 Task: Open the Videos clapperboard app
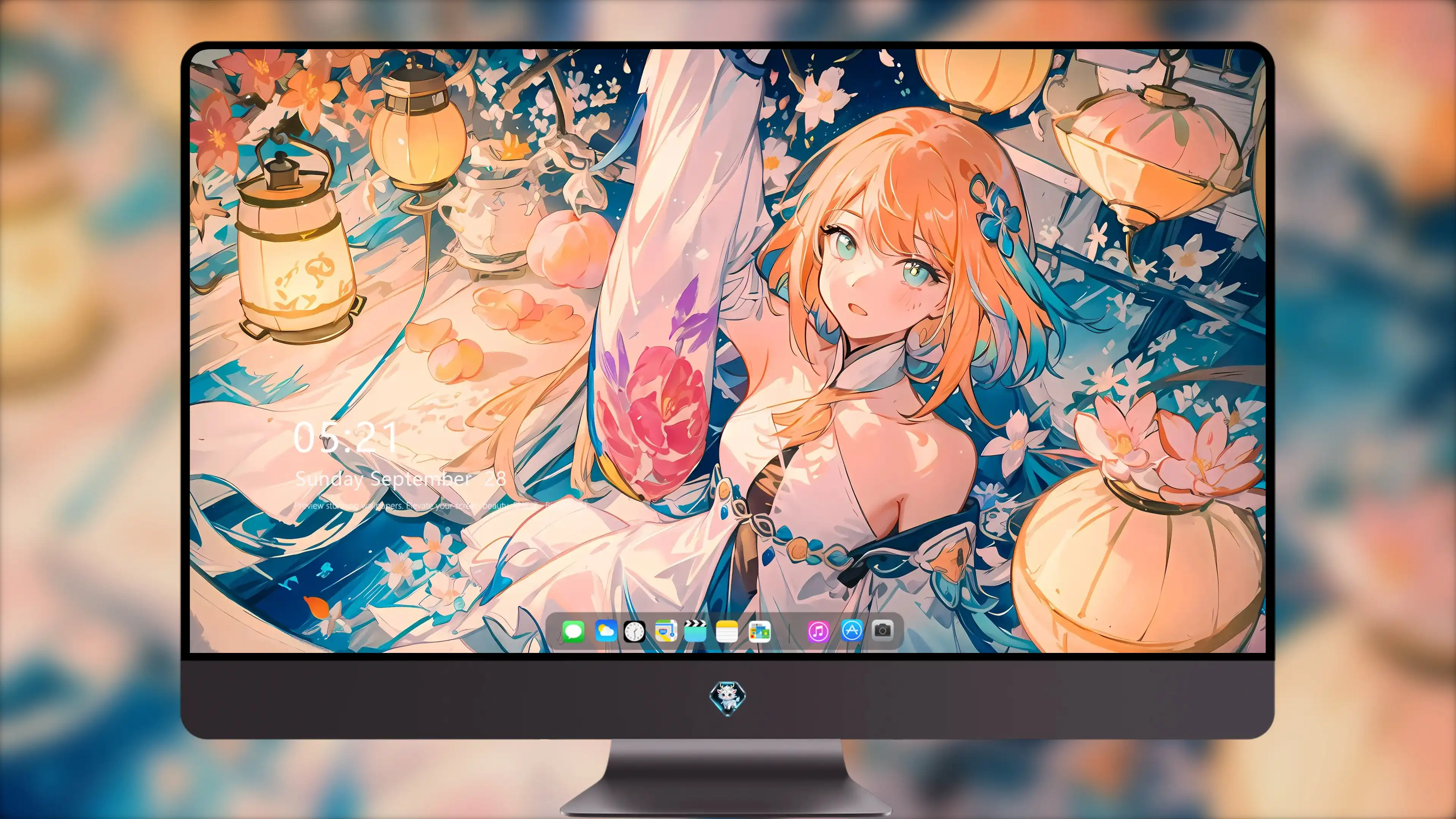point(695,631)
